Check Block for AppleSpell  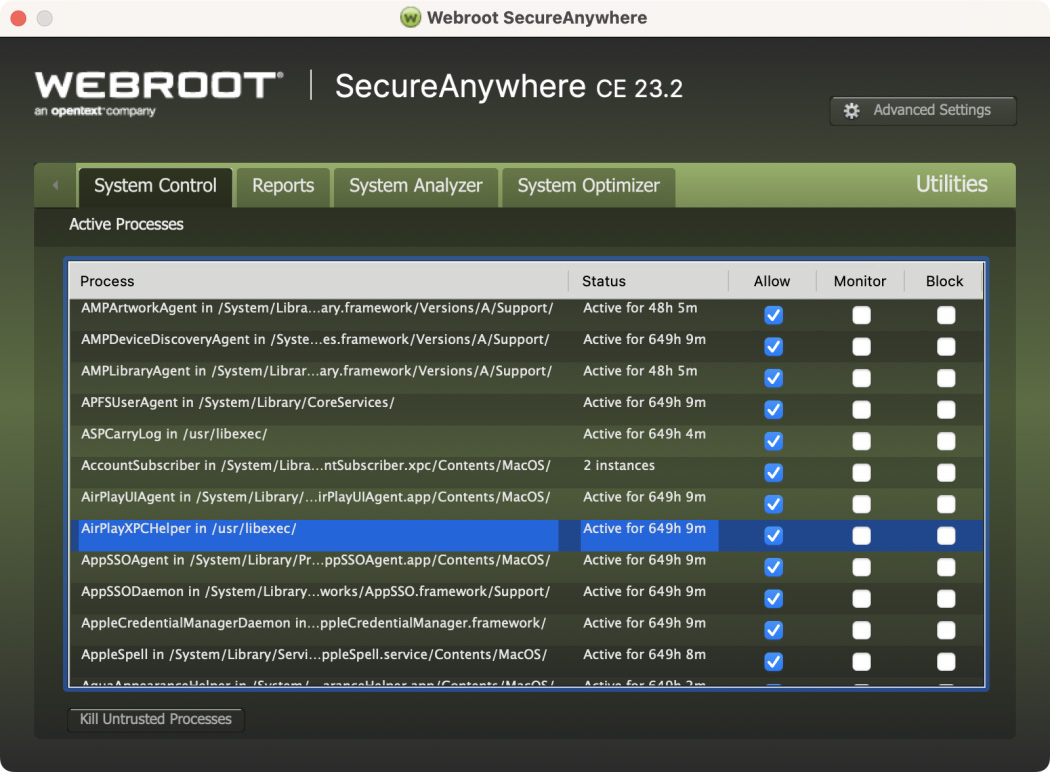[x=946, y=662]
